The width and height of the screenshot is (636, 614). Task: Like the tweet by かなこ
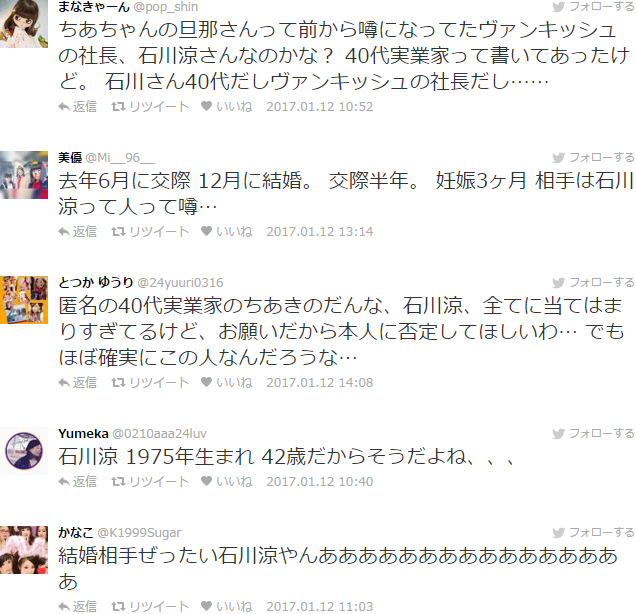pyautogui.click(x=227, y=606)
